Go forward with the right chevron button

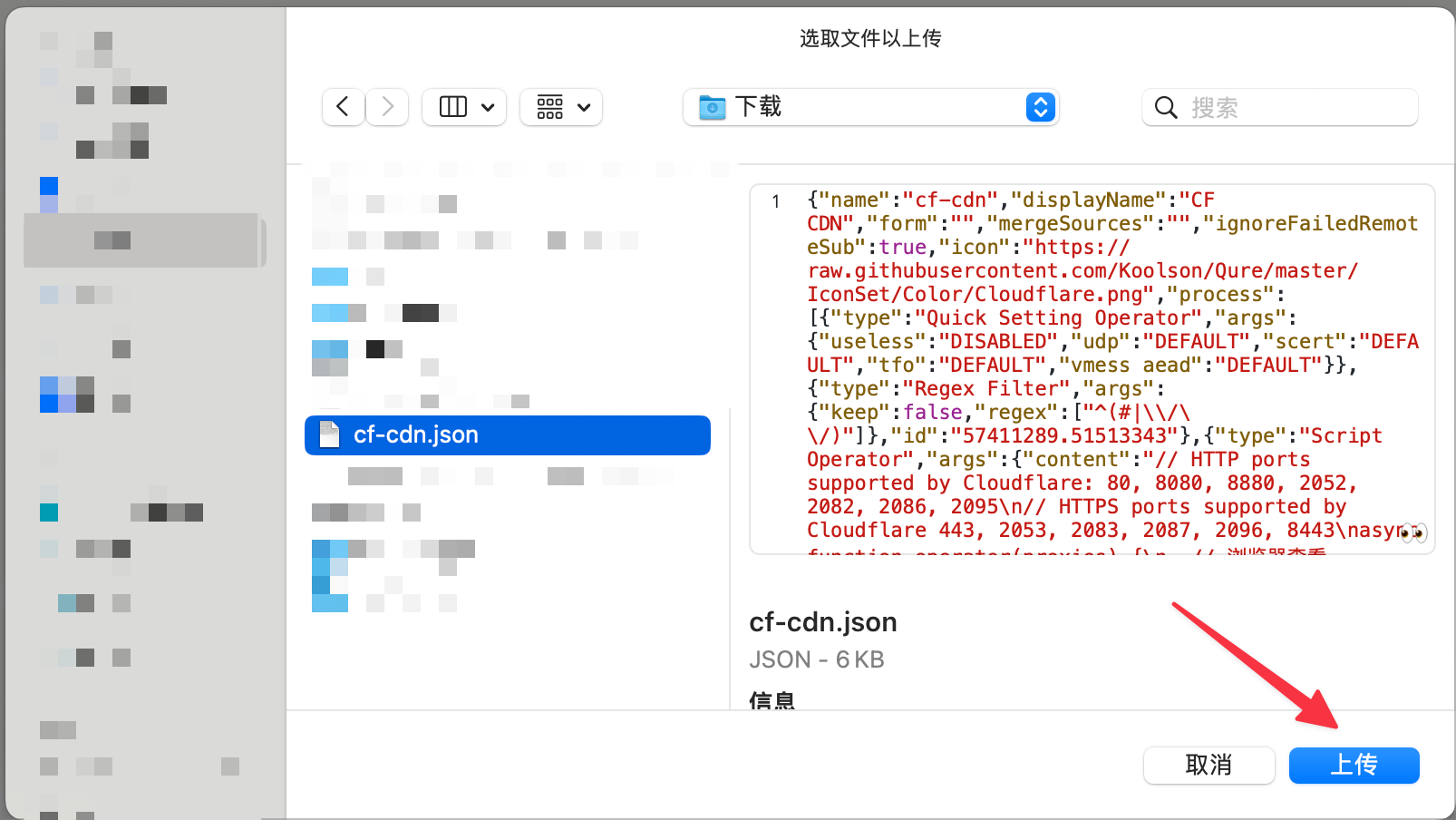tap(387, 107)
